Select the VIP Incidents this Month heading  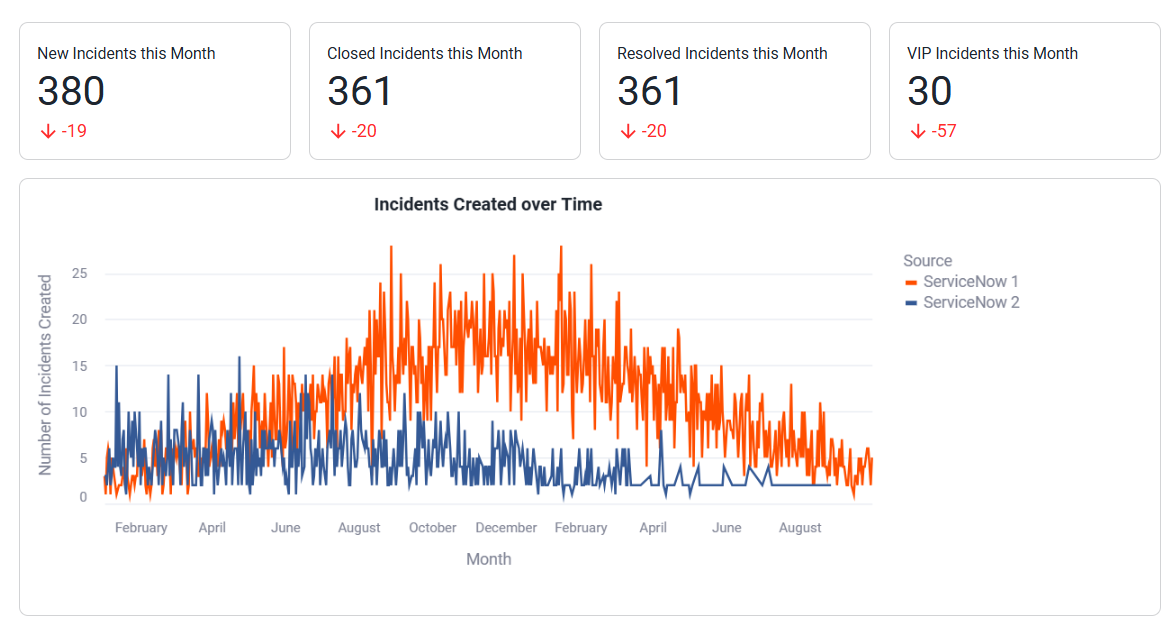coord(992,54)
